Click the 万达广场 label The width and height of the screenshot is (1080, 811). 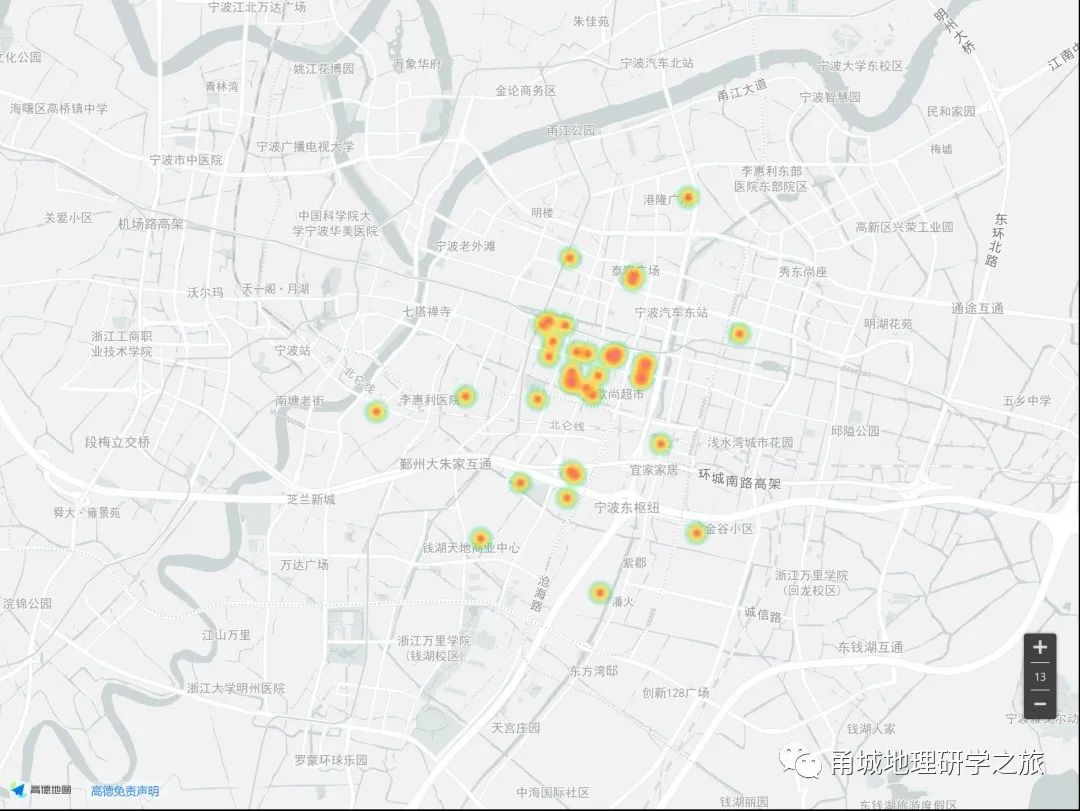[304, 564]
